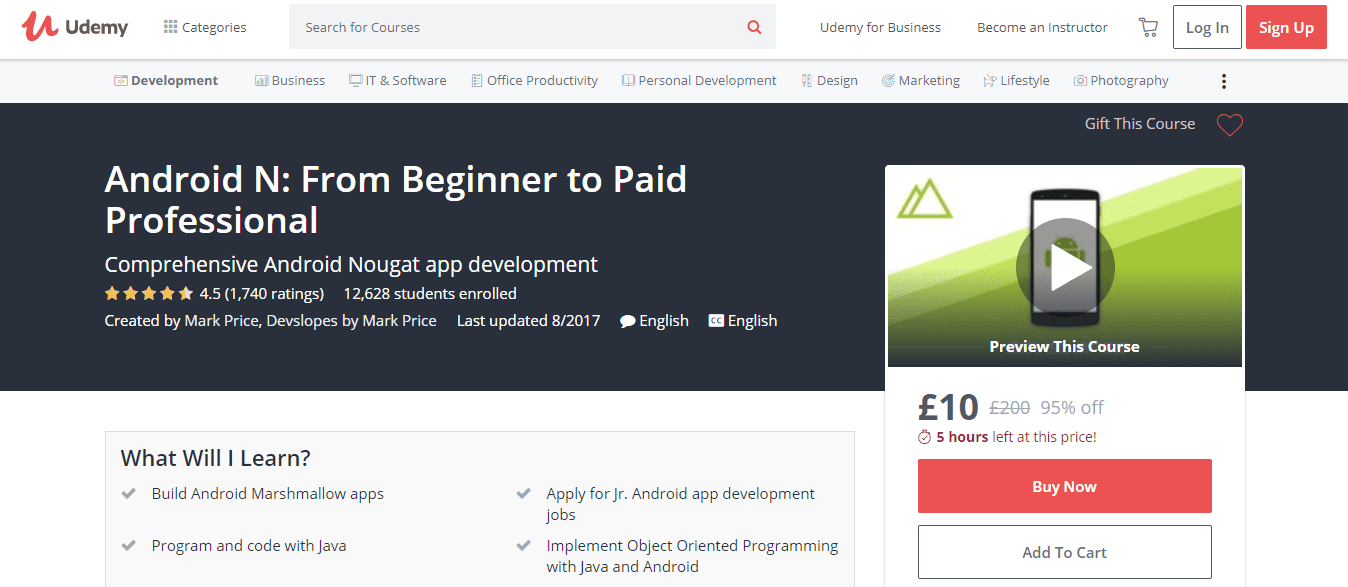1348x587 pixels.
Task: Open the shopping cart icon
Action: [x=1148, y=27]
